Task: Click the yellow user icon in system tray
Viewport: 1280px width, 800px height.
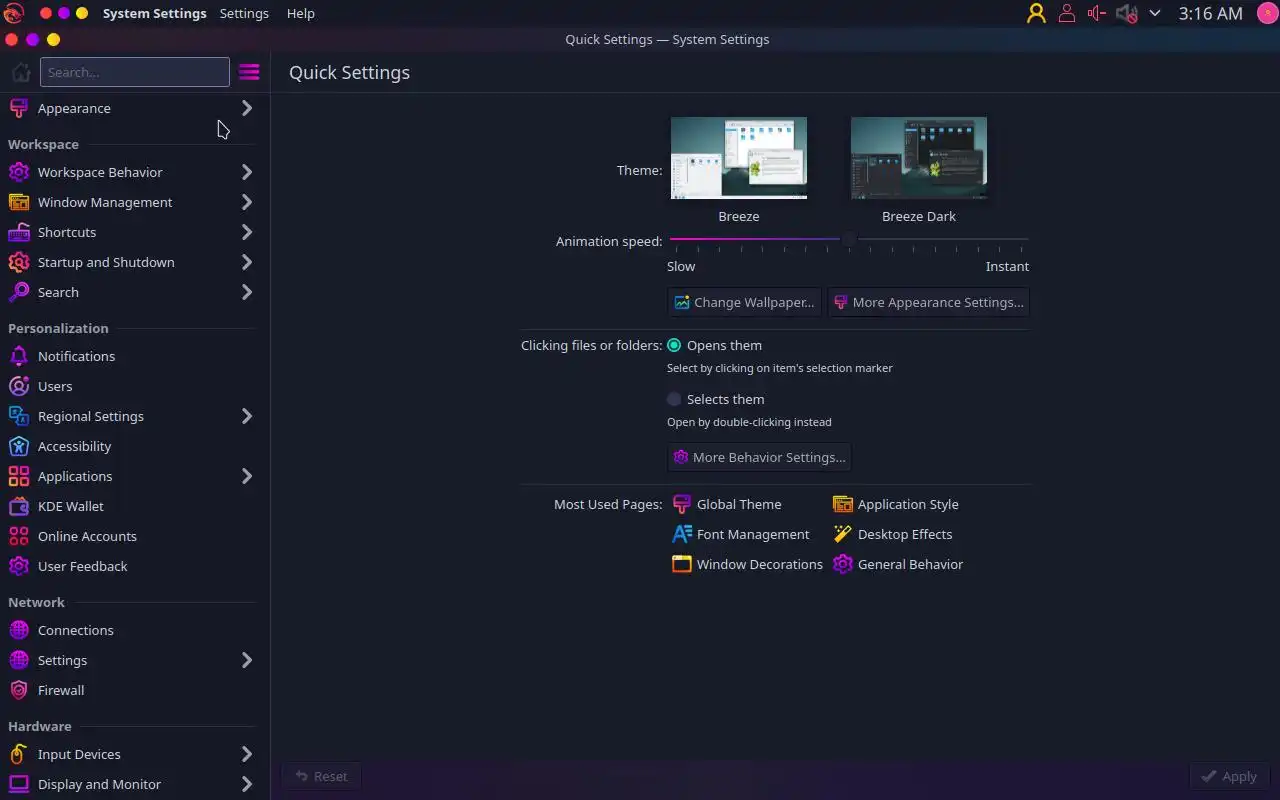Action: (x=1036, y=13)
